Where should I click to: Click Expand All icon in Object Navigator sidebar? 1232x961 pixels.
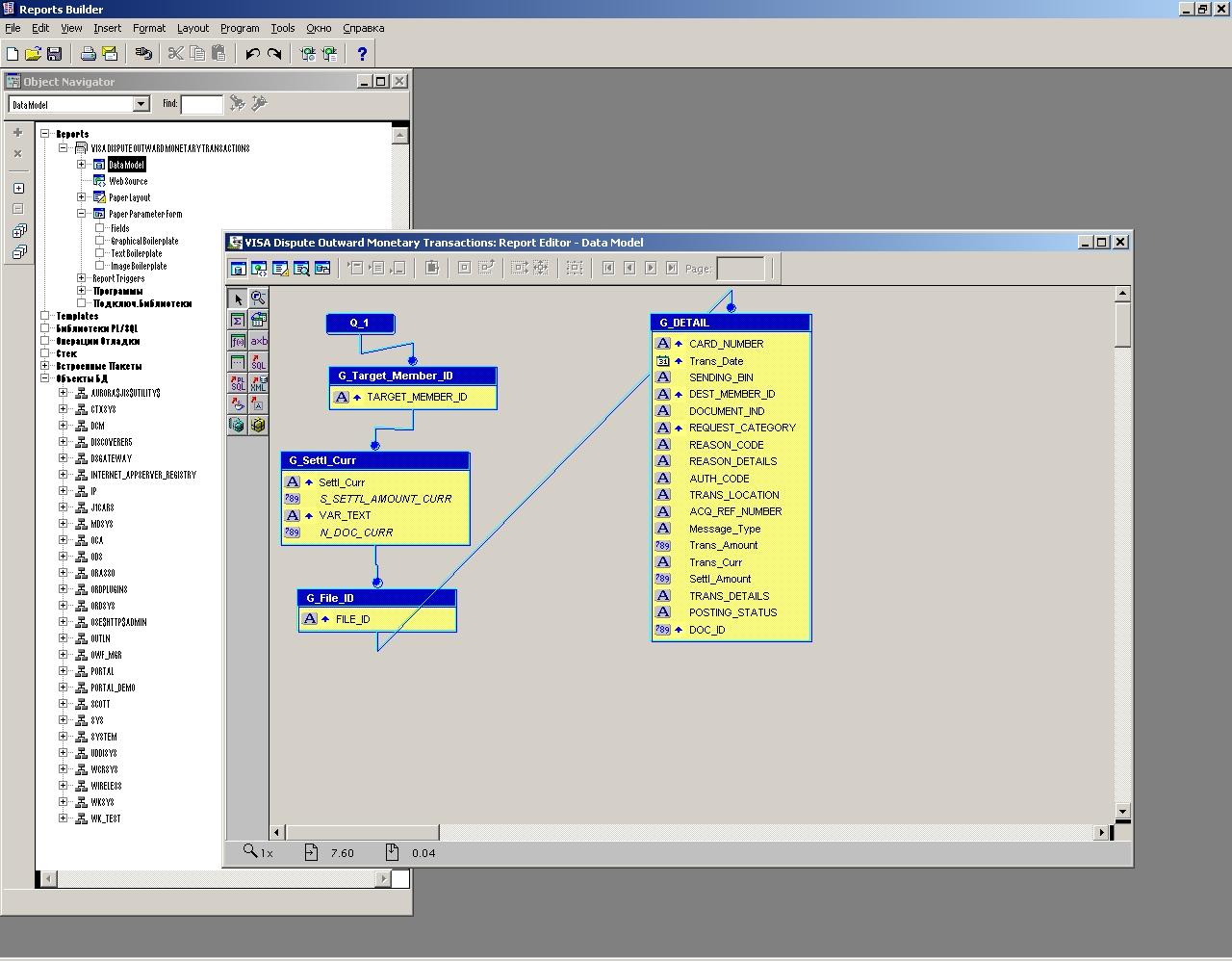click(x=18, y=231)
